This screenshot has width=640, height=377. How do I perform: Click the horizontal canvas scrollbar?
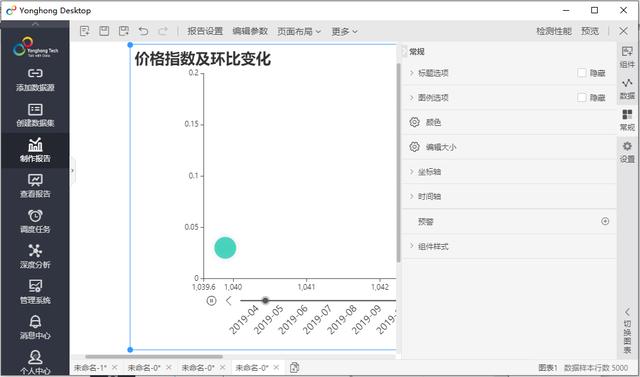(154, 357)
